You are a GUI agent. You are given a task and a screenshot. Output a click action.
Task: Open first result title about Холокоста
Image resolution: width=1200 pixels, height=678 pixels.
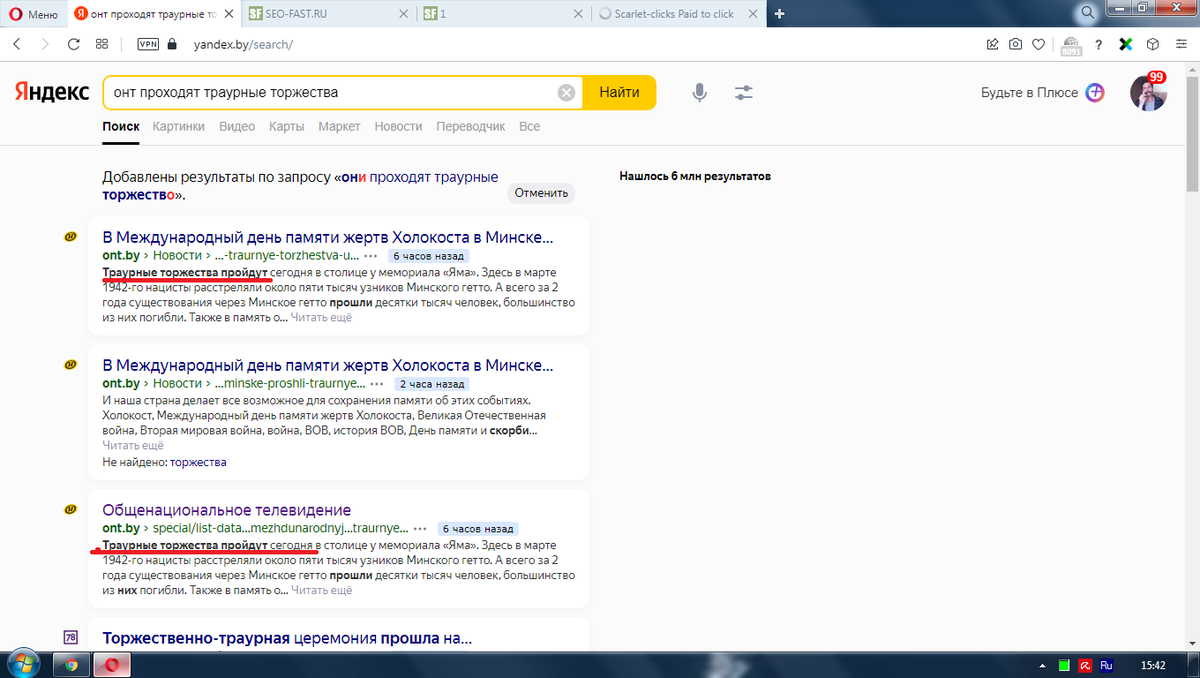click(x=328, y=238)
